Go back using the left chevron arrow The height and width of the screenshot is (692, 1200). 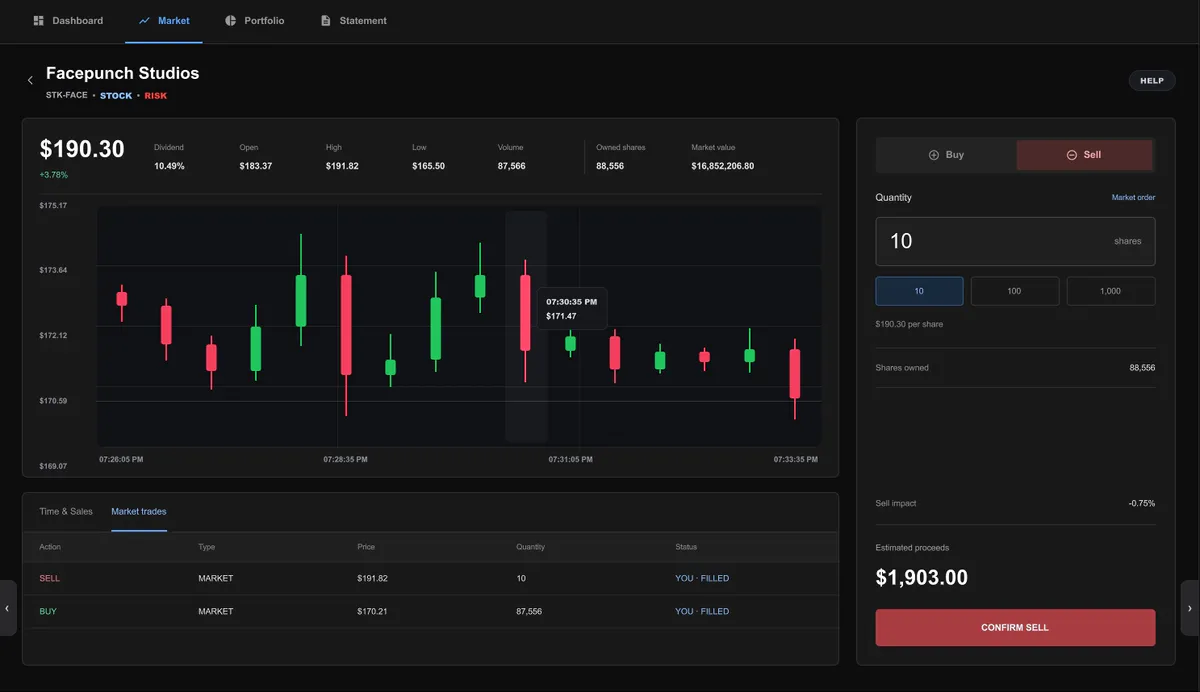tap(30, 80)
